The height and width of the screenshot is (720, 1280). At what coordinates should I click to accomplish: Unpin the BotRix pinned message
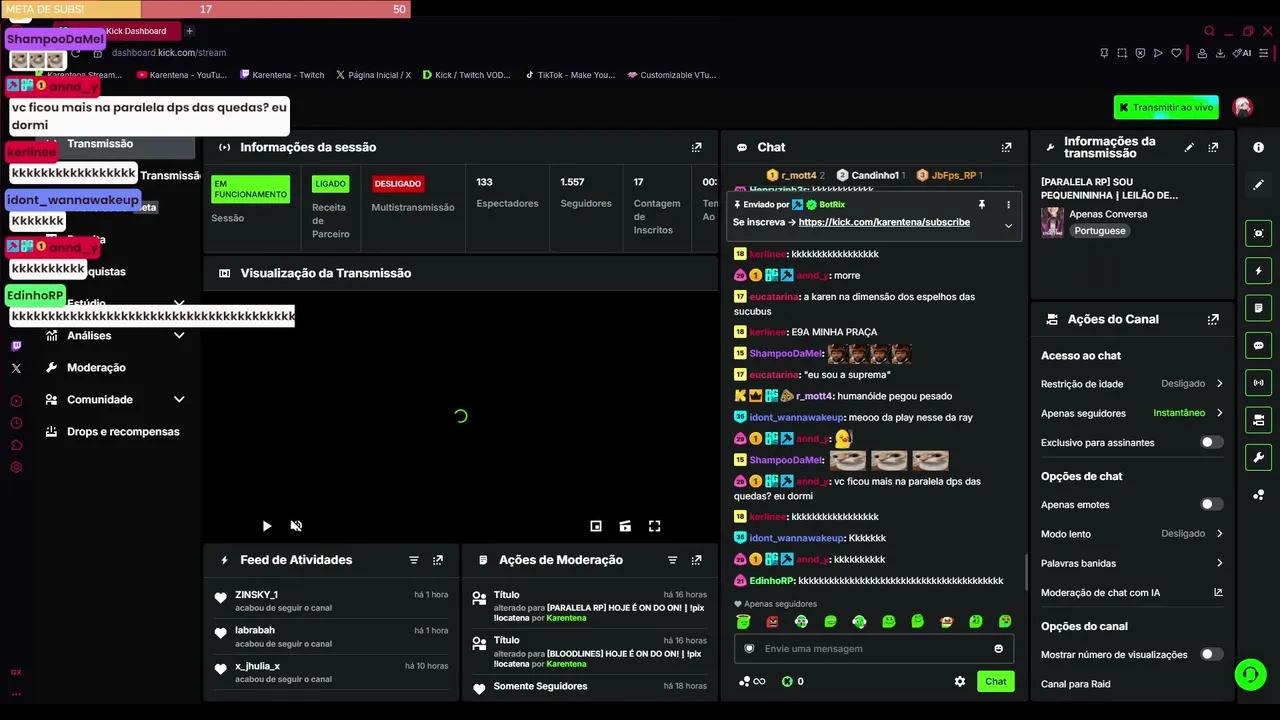pos(982,205)
